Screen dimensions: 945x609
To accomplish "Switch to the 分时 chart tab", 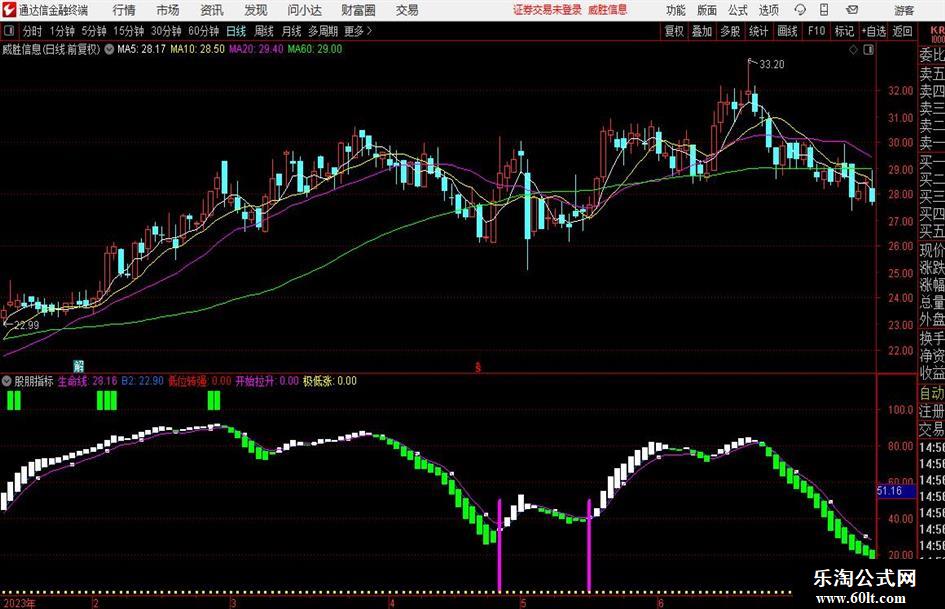I will (32, 31).
